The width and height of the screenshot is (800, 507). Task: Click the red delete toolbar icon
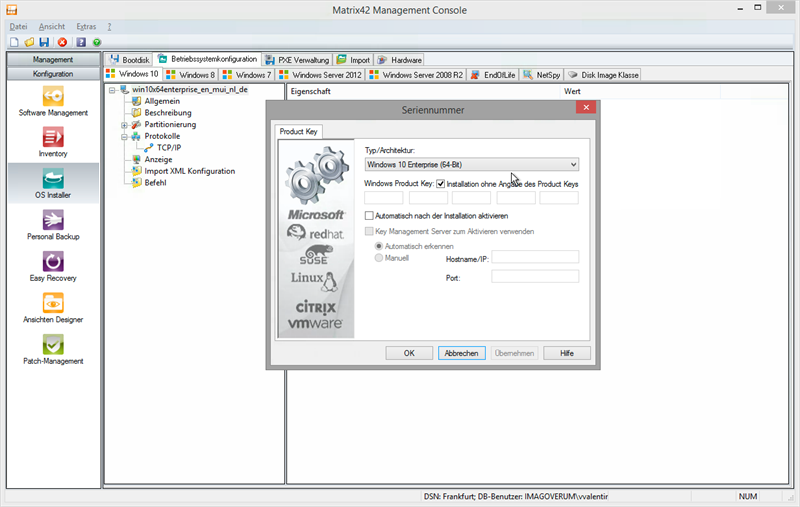(62, 42)
